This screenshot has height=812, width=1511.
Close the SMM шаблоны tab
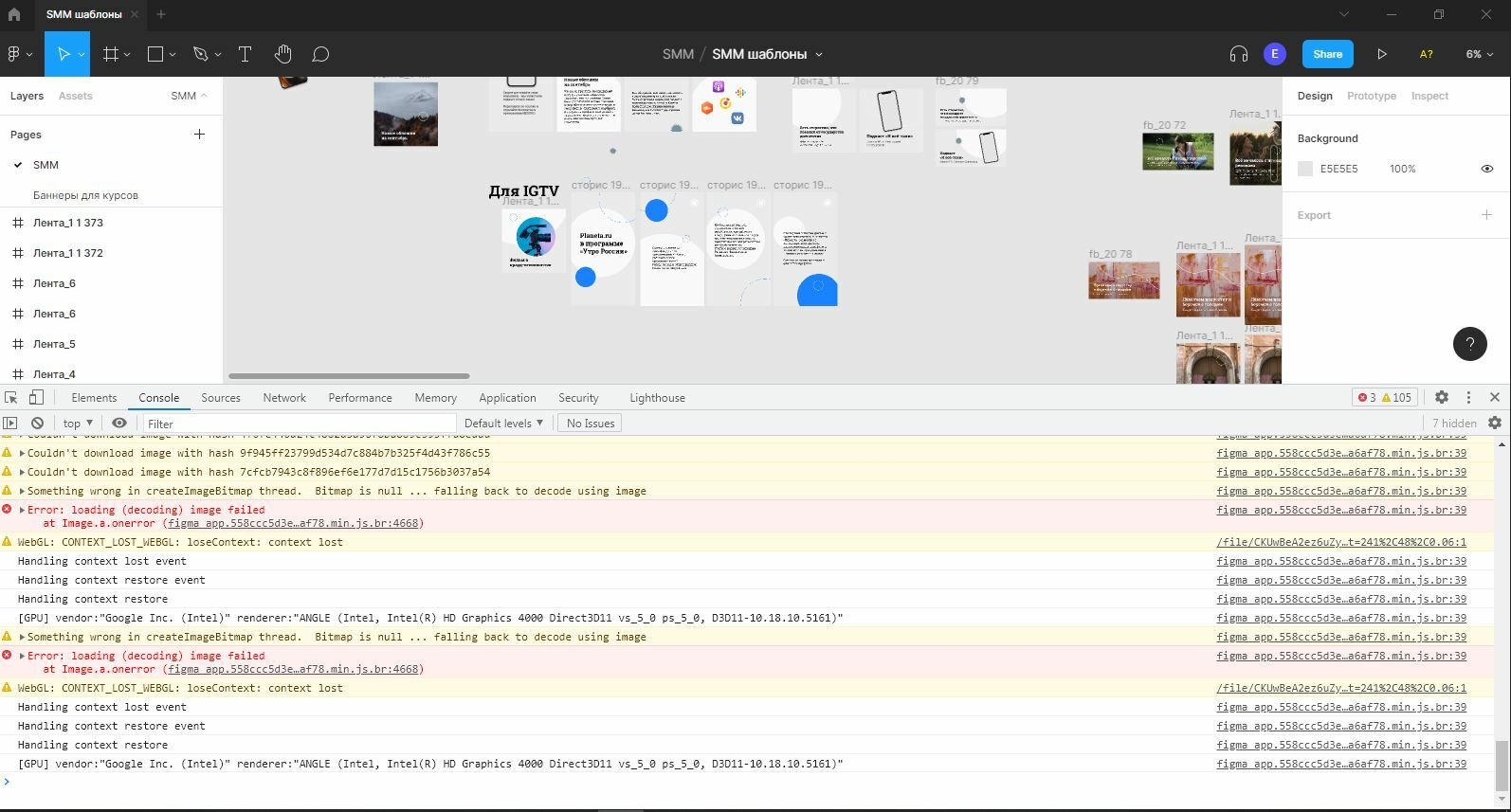click(136, 14)
